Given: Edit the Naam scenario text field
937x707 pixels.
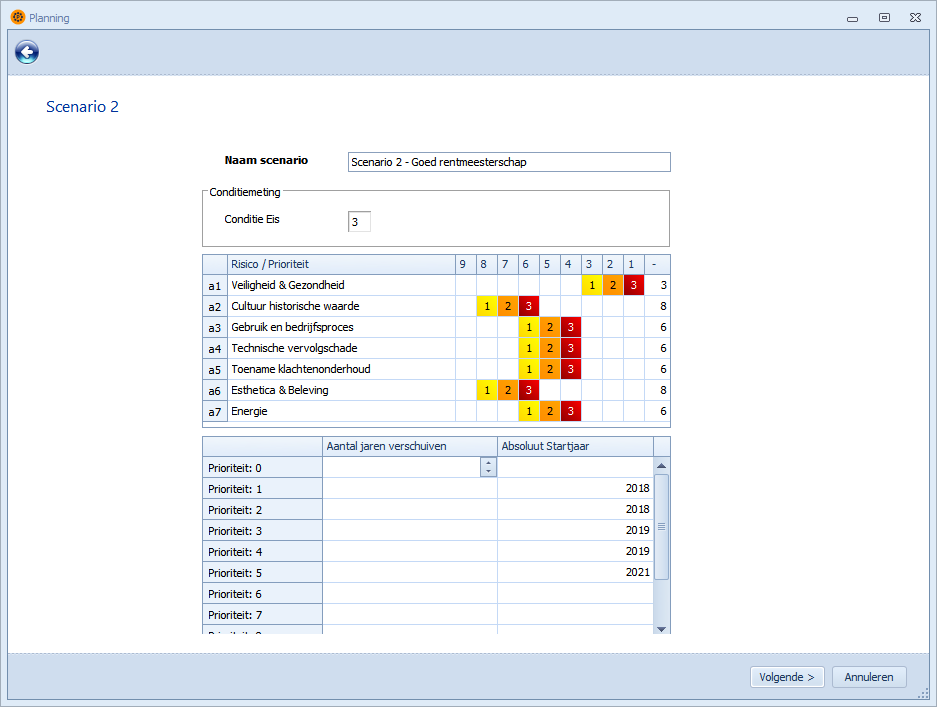Looking at the screenshot, I should [x=508, y=162].
